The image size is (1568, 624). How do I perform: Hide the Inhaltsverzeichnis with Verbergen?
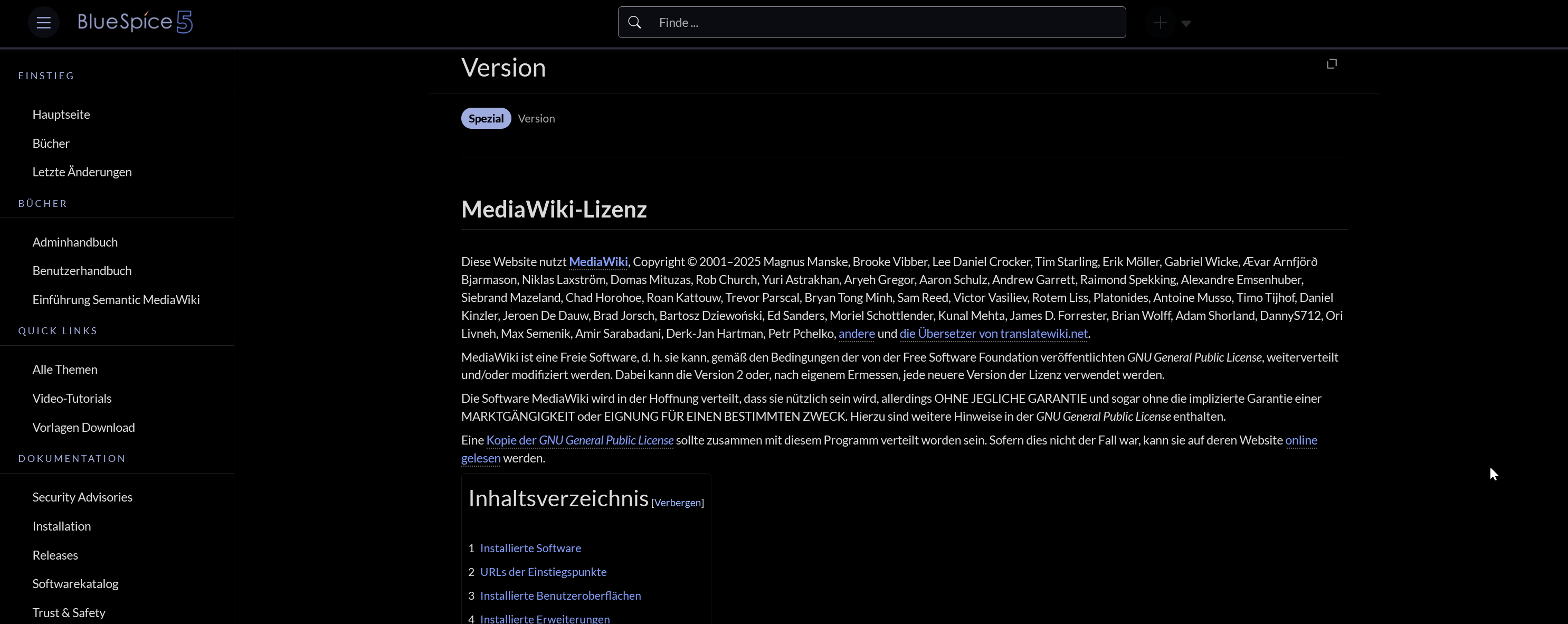[677, 503]
